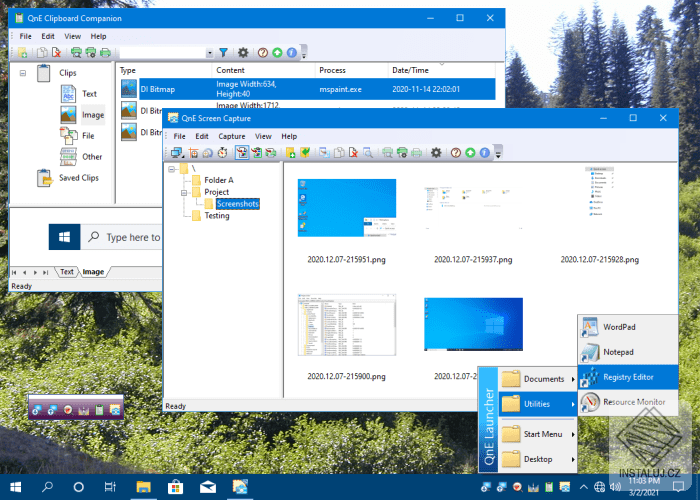The image size is (700, 500).
Task: Launch Registry Editor from the Utilities submenu
Action: 629,377
